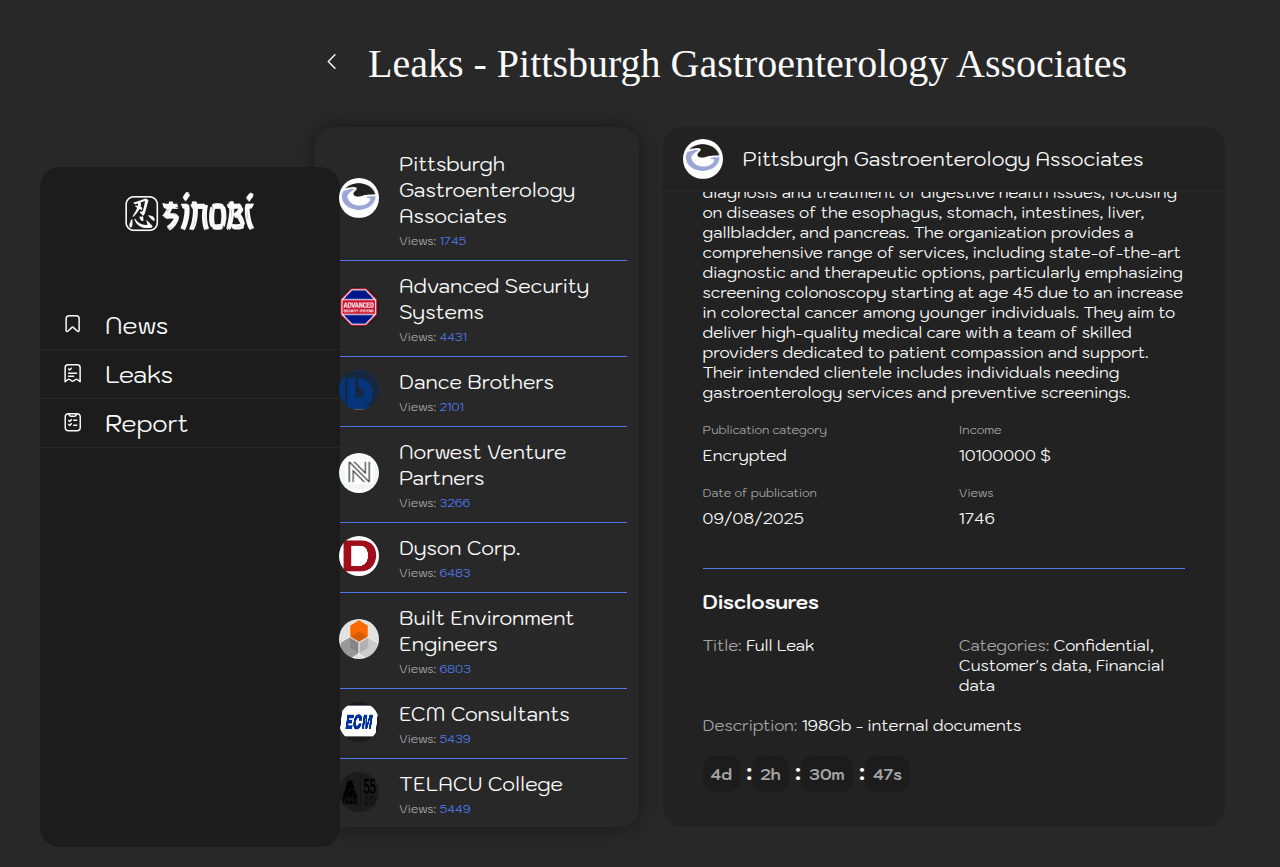Viewport: 1280px width, 867px height.
Task: Click the logo in the detail panel header
Action: pyautogui.click(x=703, y=159)
